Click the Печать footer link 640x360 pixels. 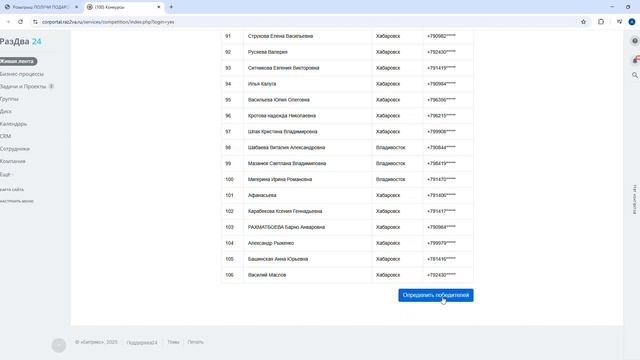tap(196, 342)
